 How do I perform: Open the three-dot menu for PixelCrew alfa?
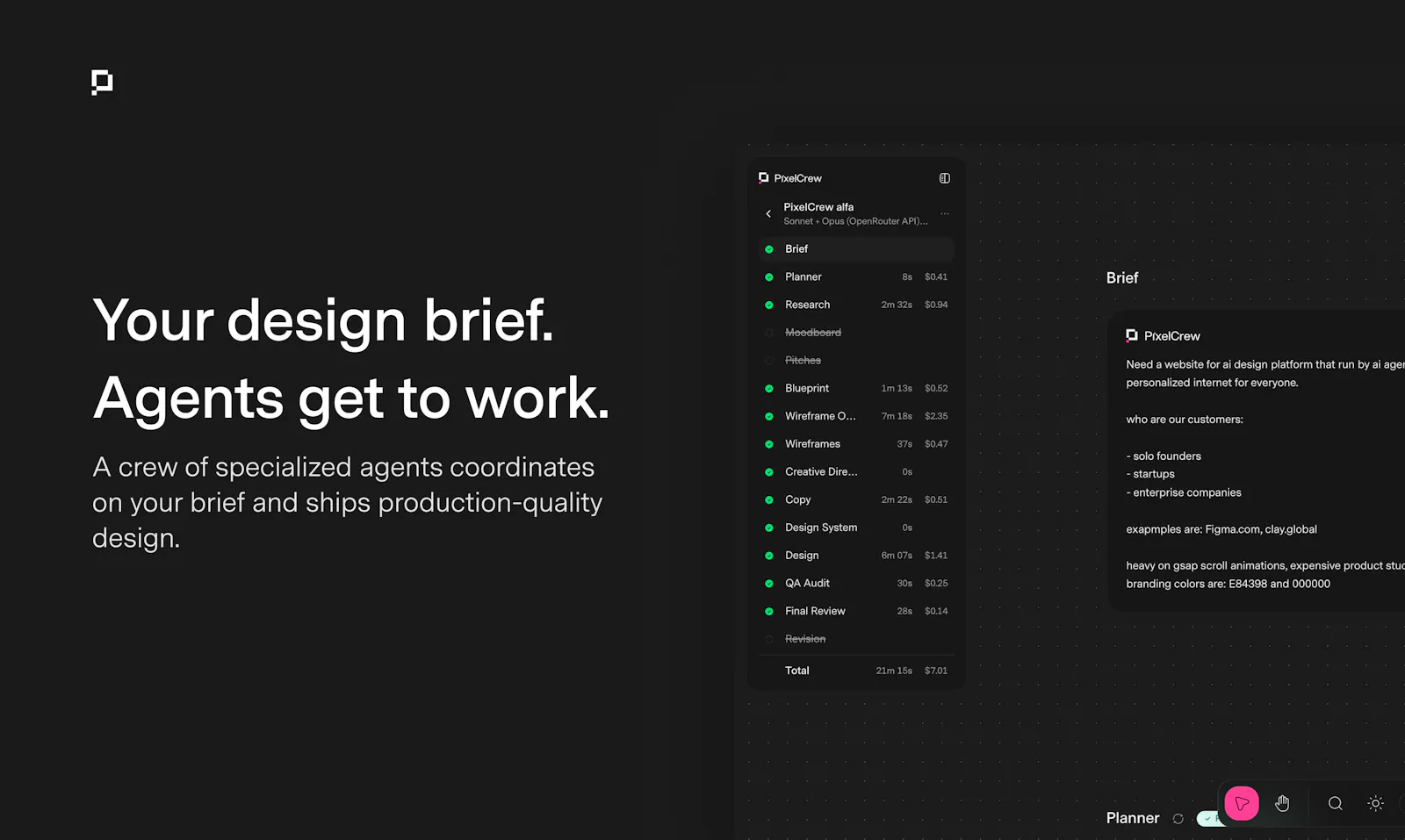click(945, 213)
